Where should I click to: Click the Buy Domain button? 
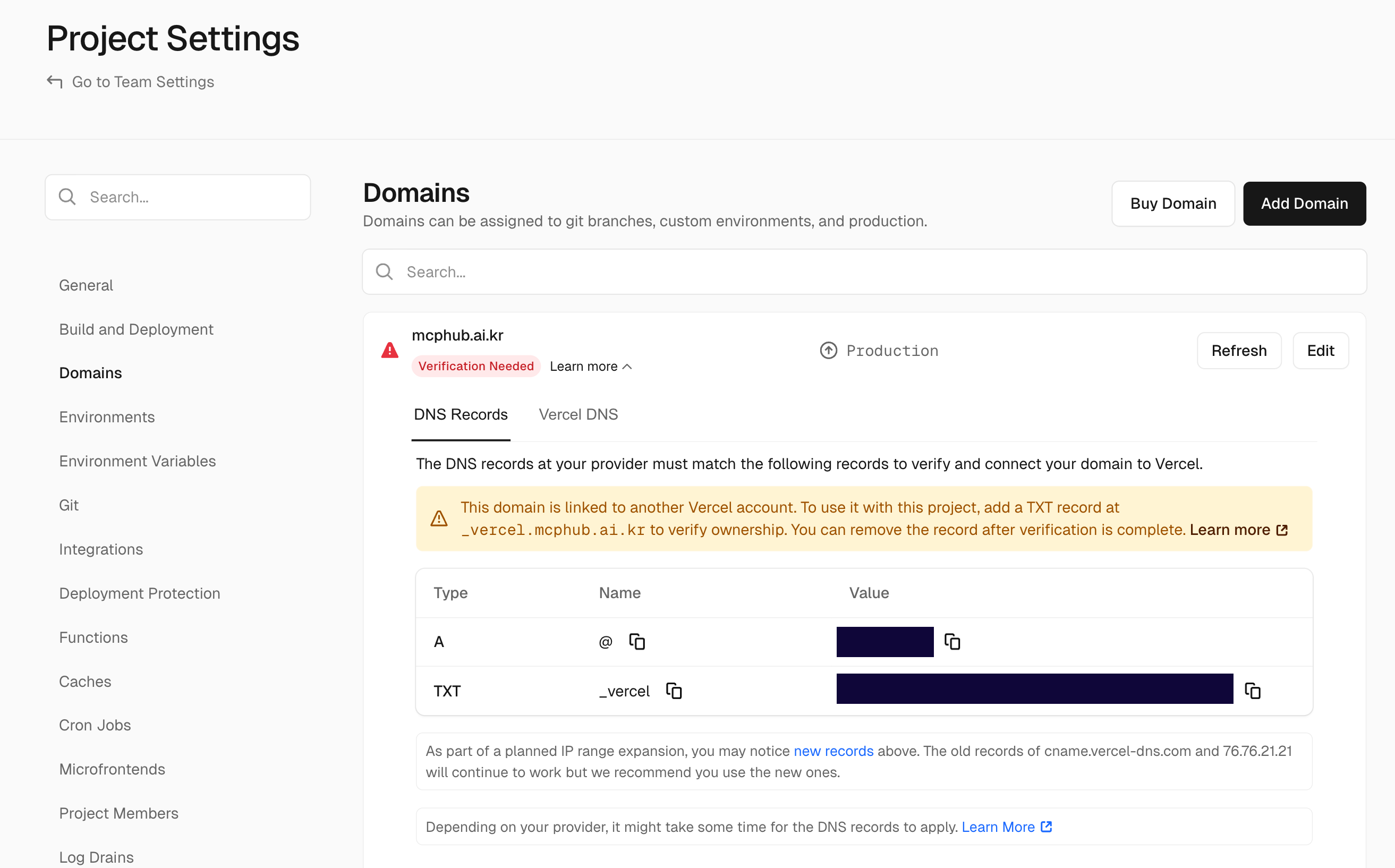pos(1173,203)
